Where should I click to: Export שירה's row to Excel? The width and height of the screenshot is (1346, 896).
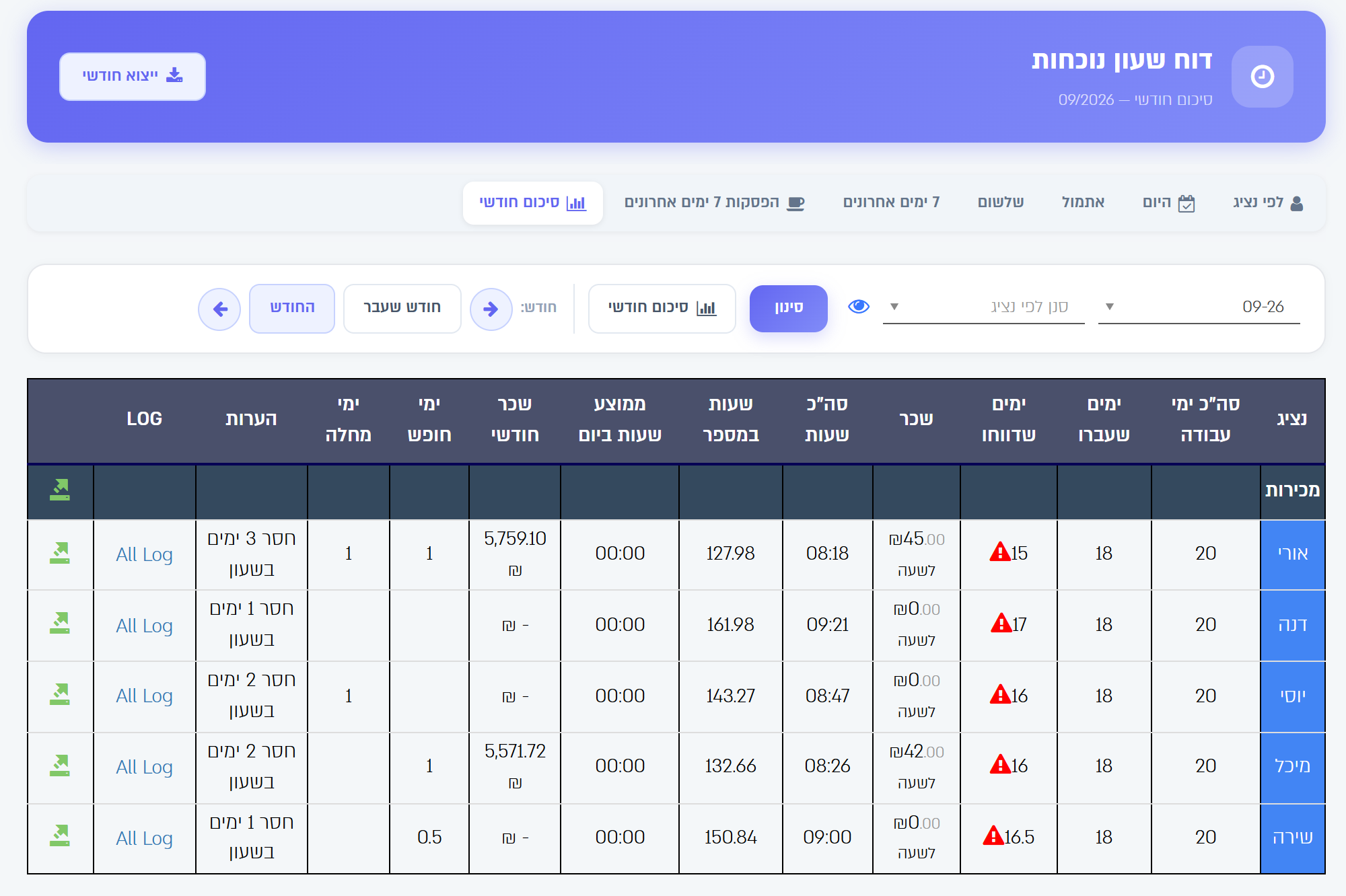point(60,836)
